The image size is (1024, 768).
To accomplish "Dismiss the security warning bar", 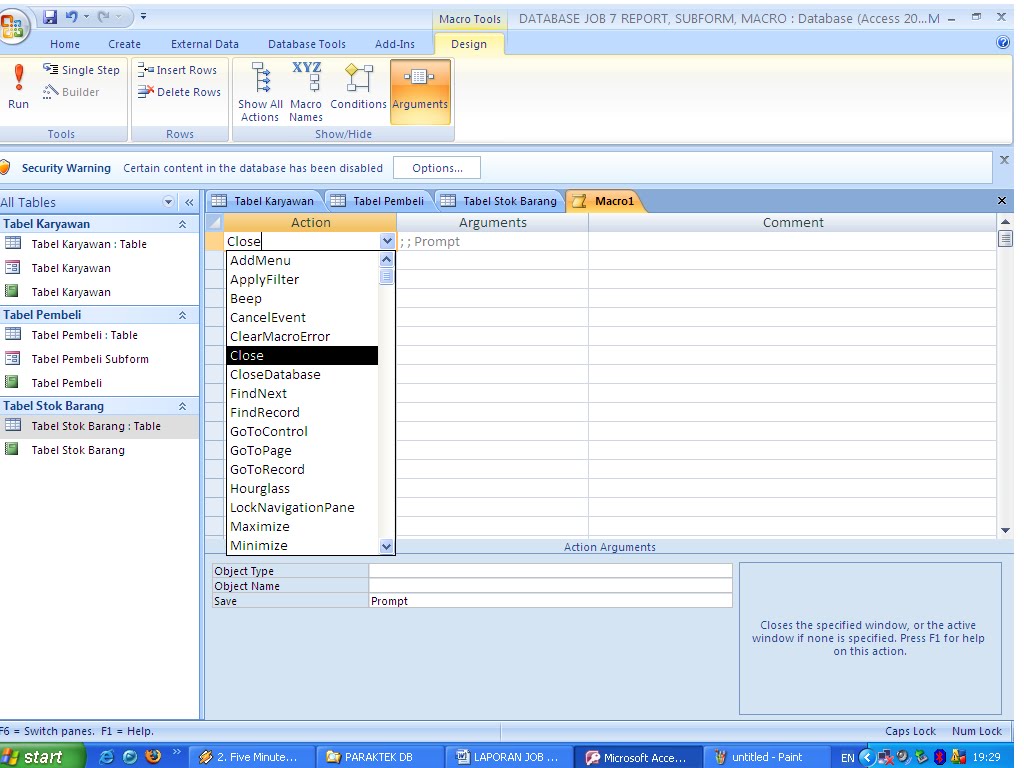I will [x=1004, y=159].
